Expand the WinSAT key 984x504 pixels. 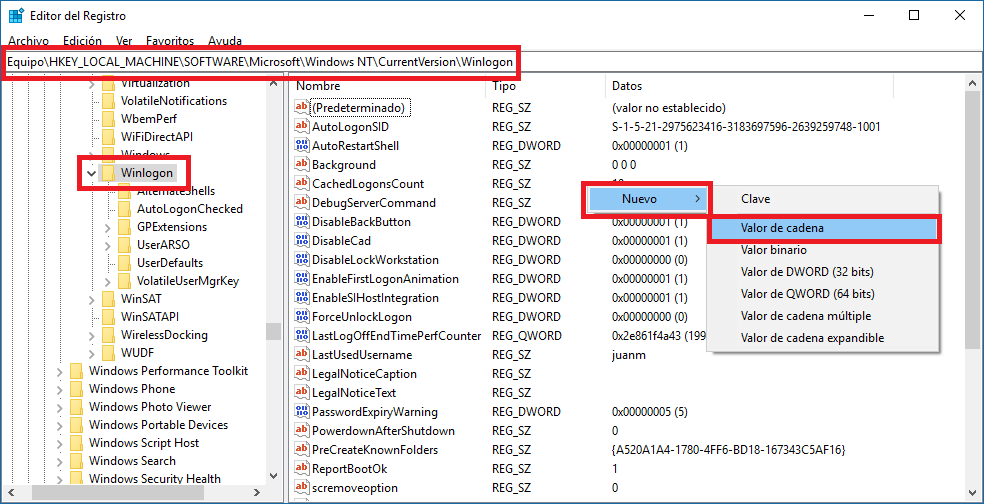(92, 299)
